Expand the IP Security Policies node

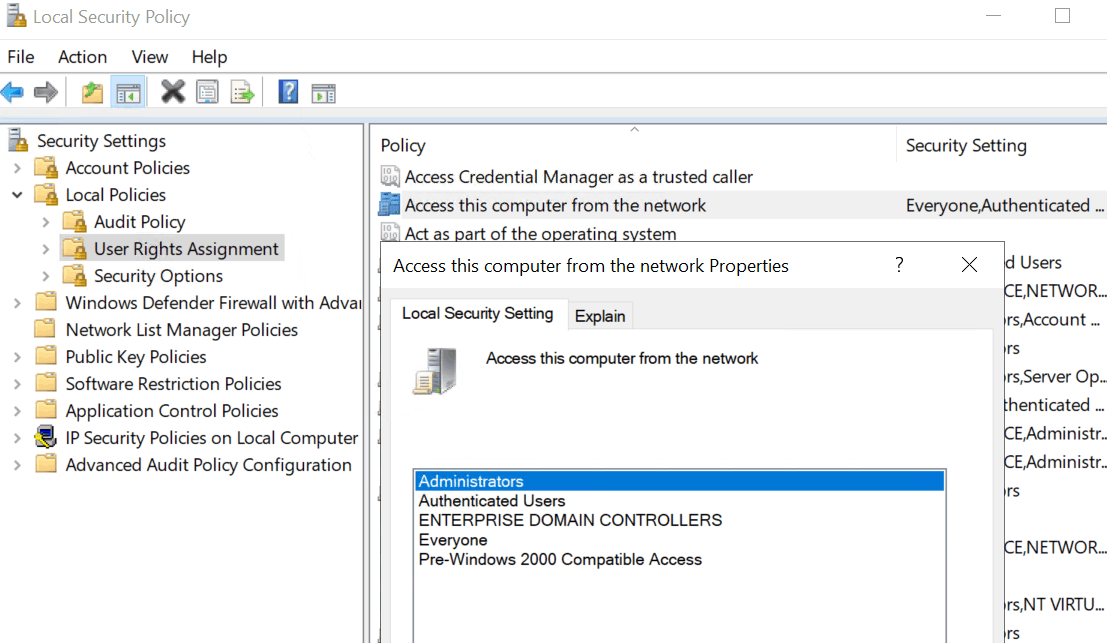pos(18,438)
